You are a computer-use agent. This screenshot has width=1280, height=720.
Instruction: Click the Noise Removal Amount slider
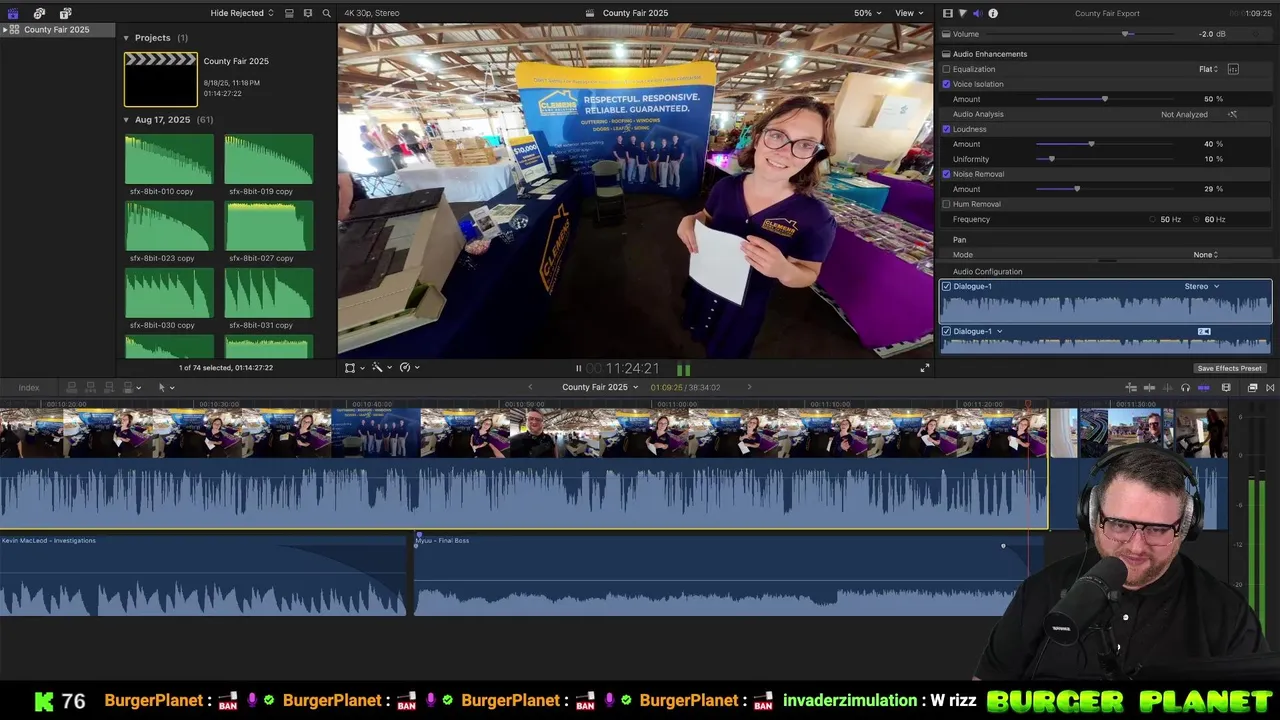(x=1104, y=189)
